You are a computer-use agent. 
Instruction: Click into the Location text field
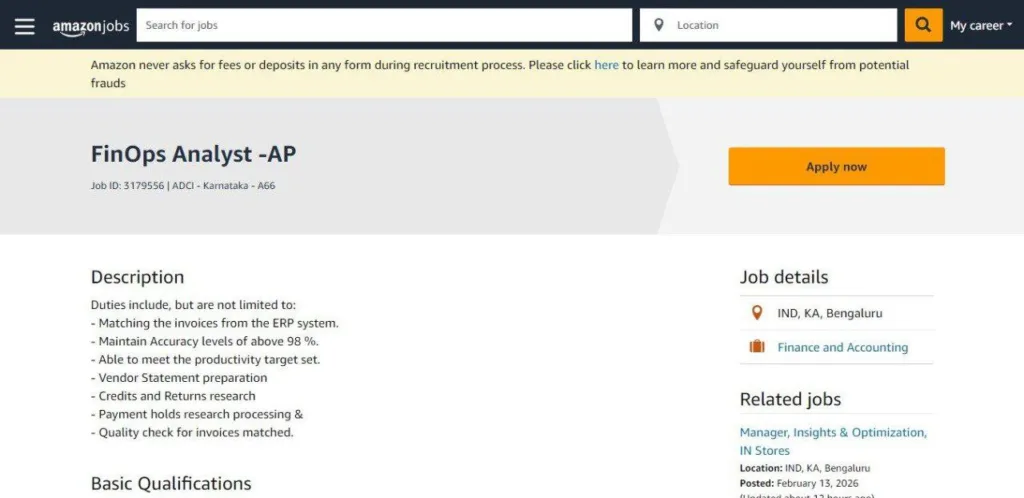tap(780, 25)
